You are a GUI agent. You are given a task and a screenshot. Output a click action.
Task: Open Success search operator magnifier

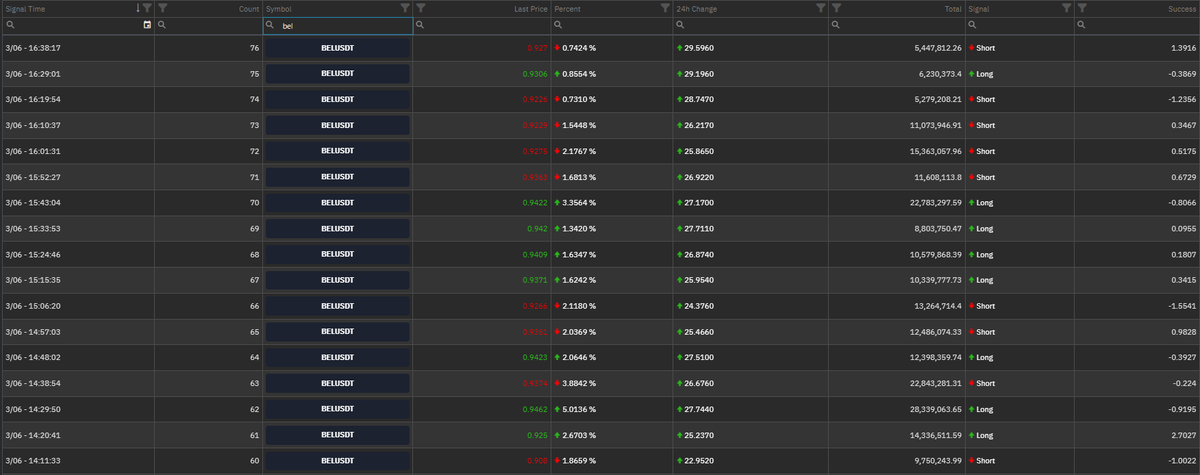[1082, 25]
